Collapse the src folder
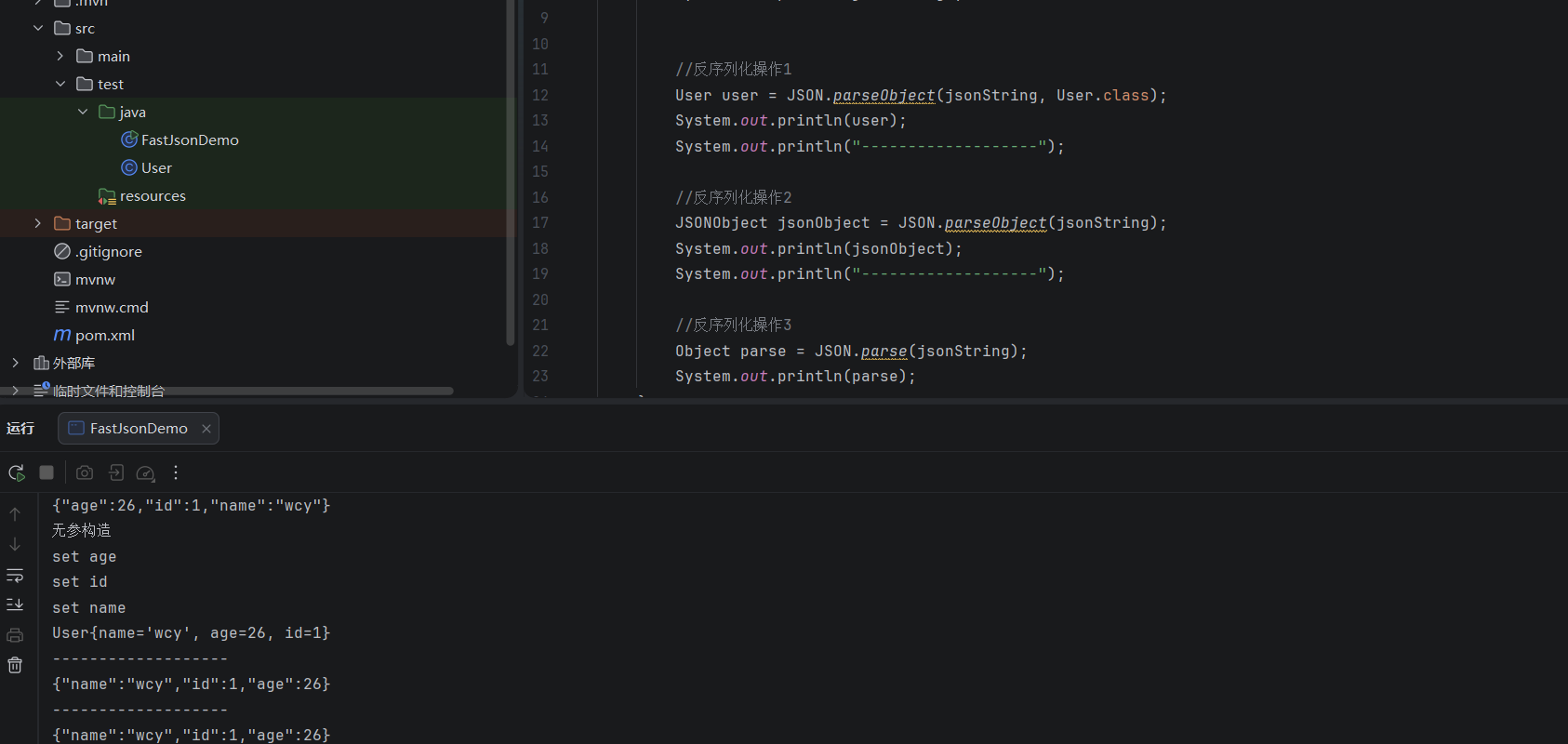This screenshot has width=1568, height=744. coord(38,28)
